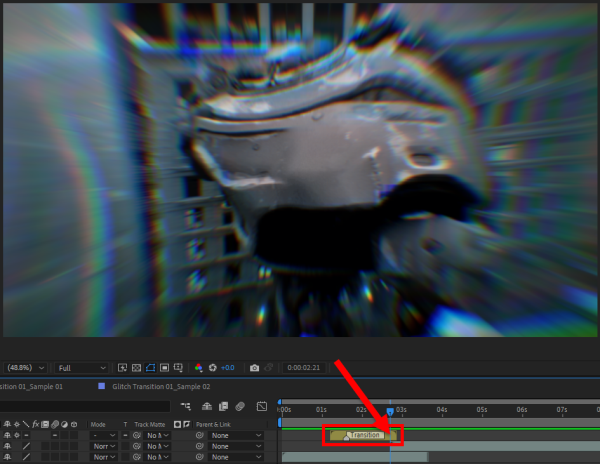Take a snapshot with the camera icon
The image size is (600, 464).
pyautogui.click(x=255, y=368)
